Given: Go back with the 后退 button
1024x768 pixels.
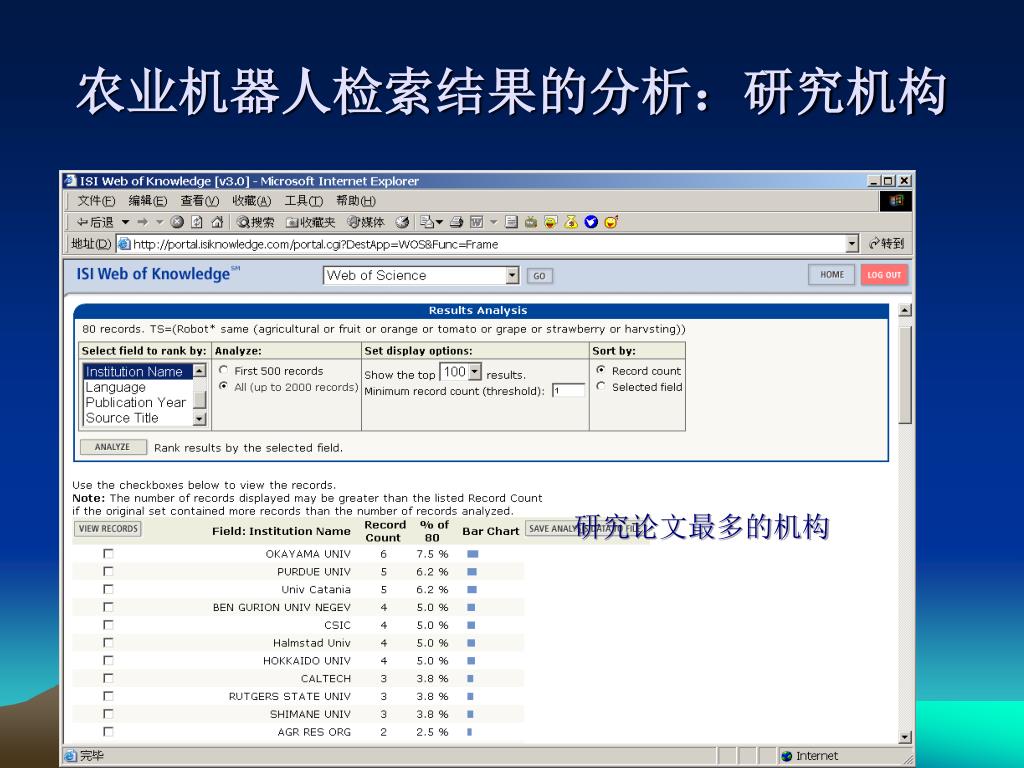Looking at the screenshot, I should point(95,222).
